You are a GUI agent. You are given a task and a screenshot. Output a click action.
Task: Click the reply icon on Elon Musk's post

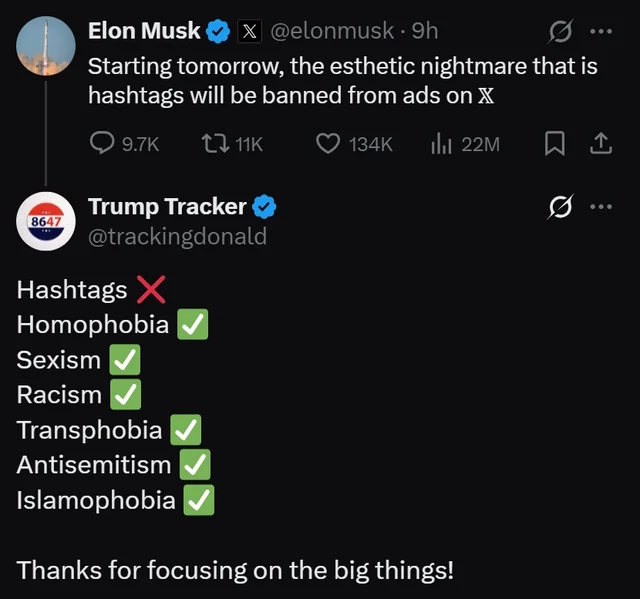[x=103, y=144]
